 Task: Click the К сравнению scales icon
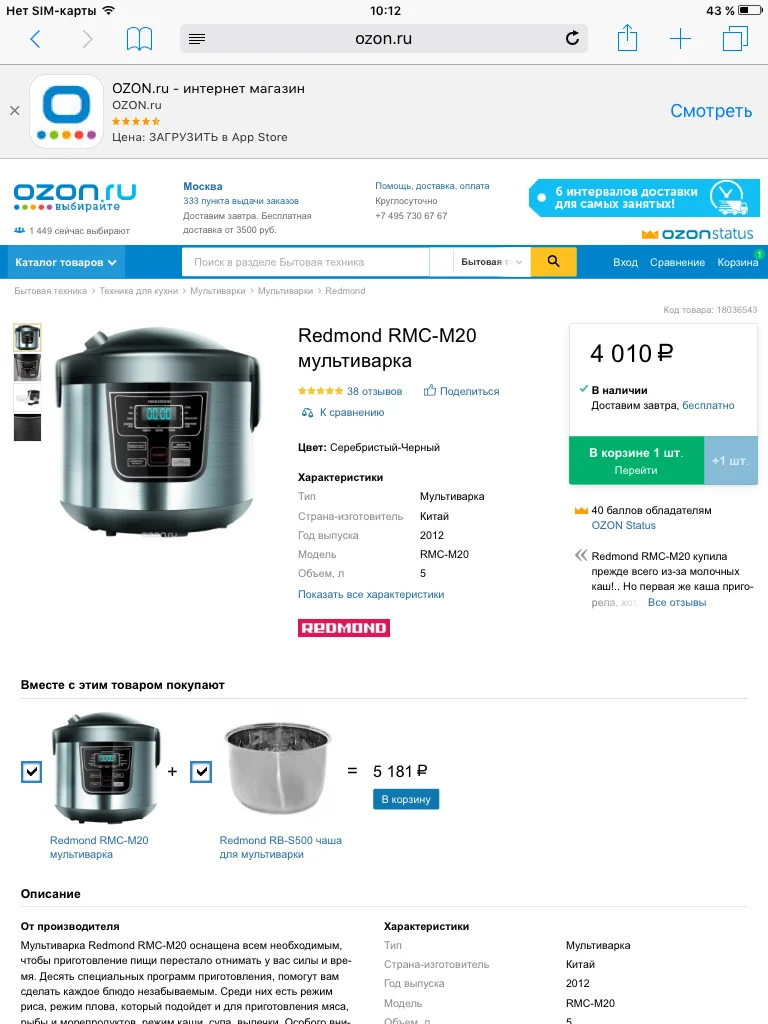point(307,413)
